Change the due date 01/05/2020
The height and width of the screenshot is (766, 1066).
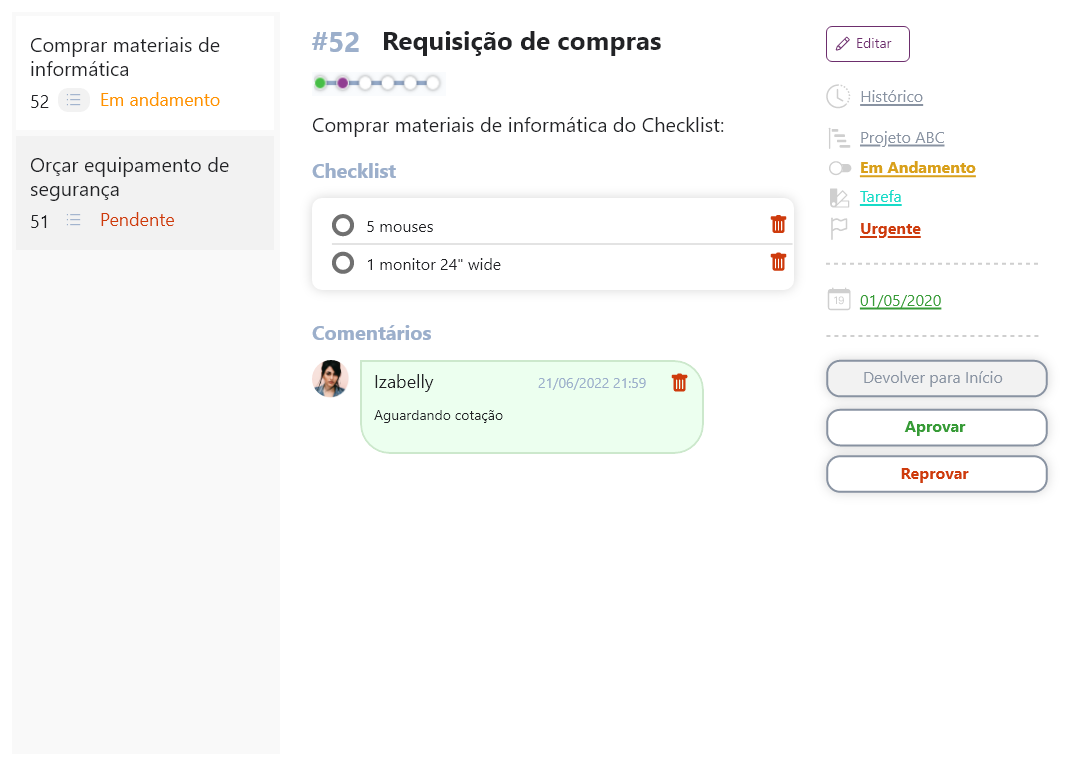tap(900, 301)
